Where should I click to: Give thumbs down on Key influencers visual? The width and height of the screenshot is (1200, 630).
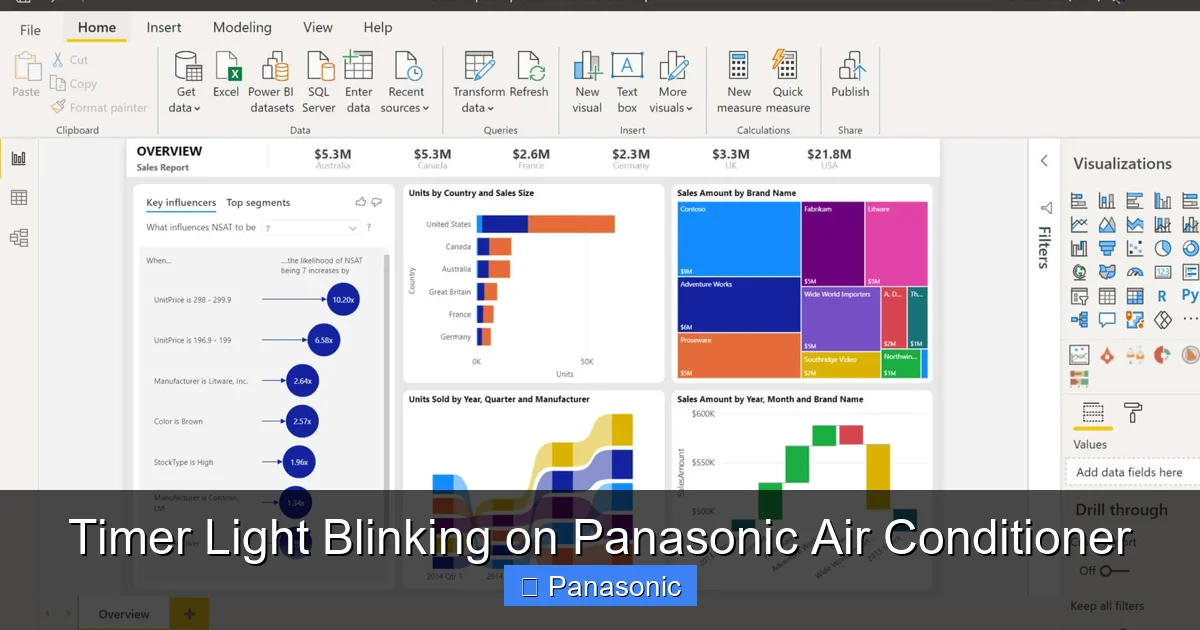[x=377, y=202]
